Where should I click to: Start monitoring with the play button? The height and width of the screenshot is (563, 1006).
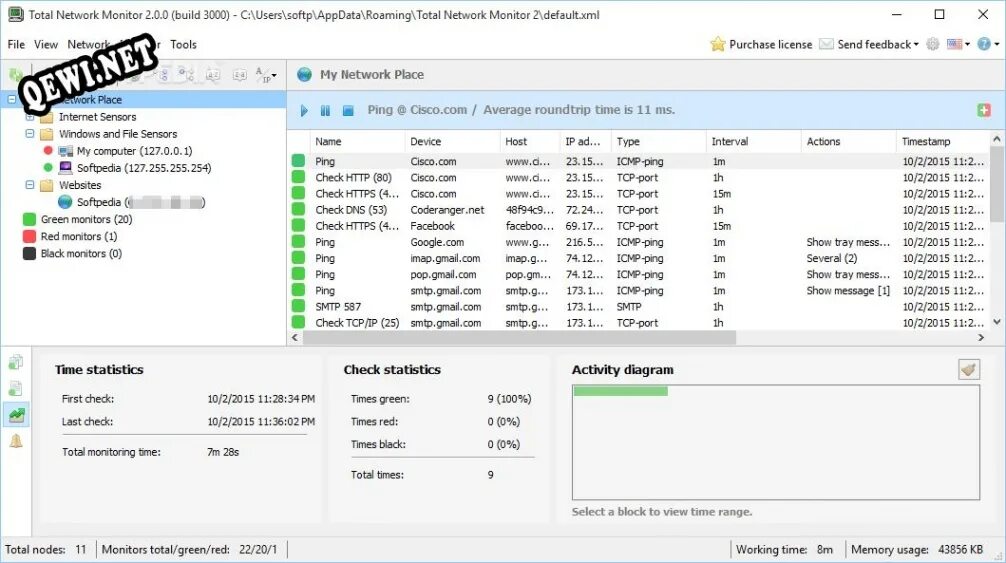point(304,110)
